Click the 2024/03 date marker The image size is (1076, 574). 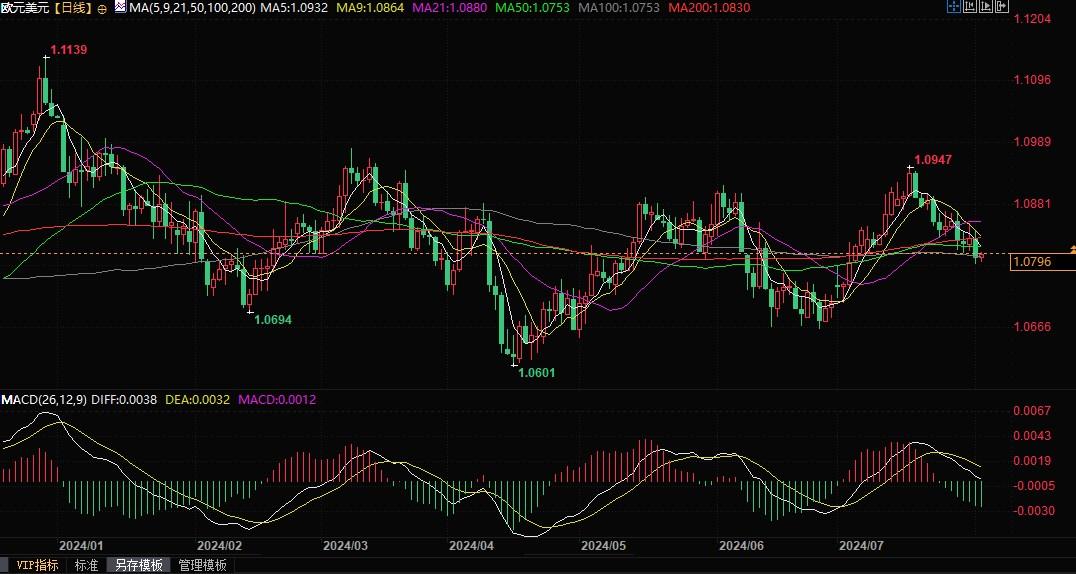pyautogui.click(x=345, y=546)
